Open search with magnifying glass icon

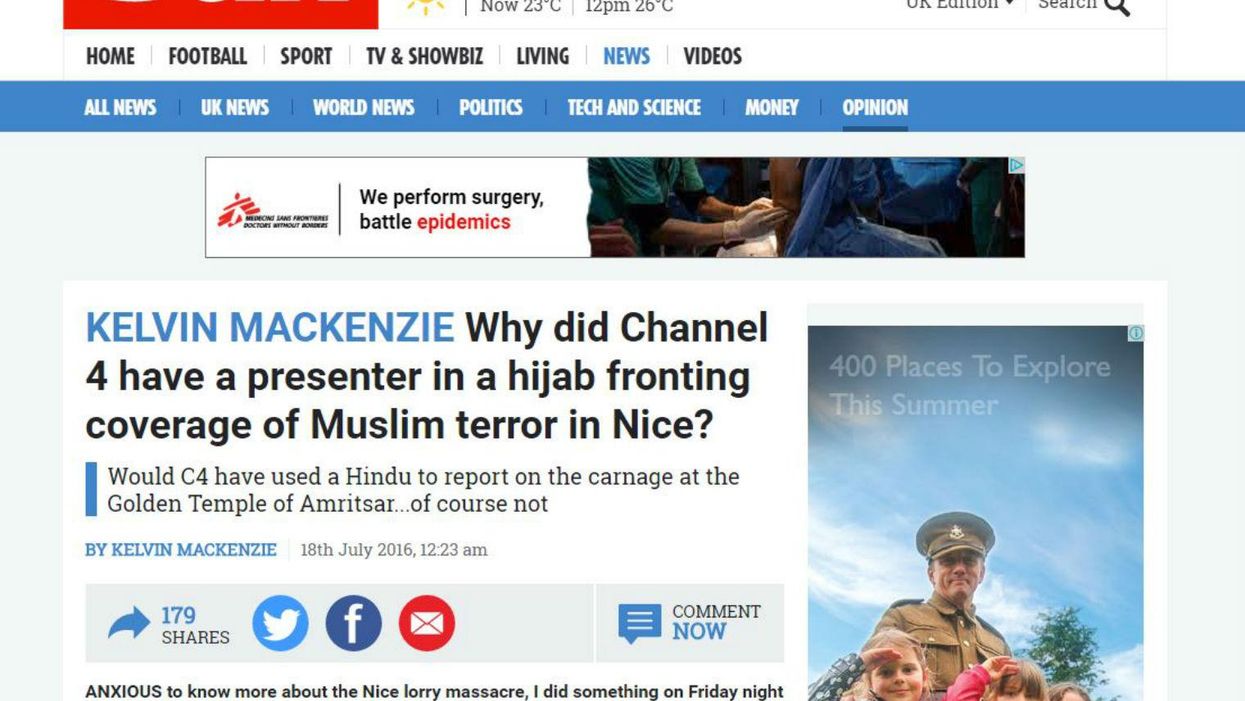1116,6
